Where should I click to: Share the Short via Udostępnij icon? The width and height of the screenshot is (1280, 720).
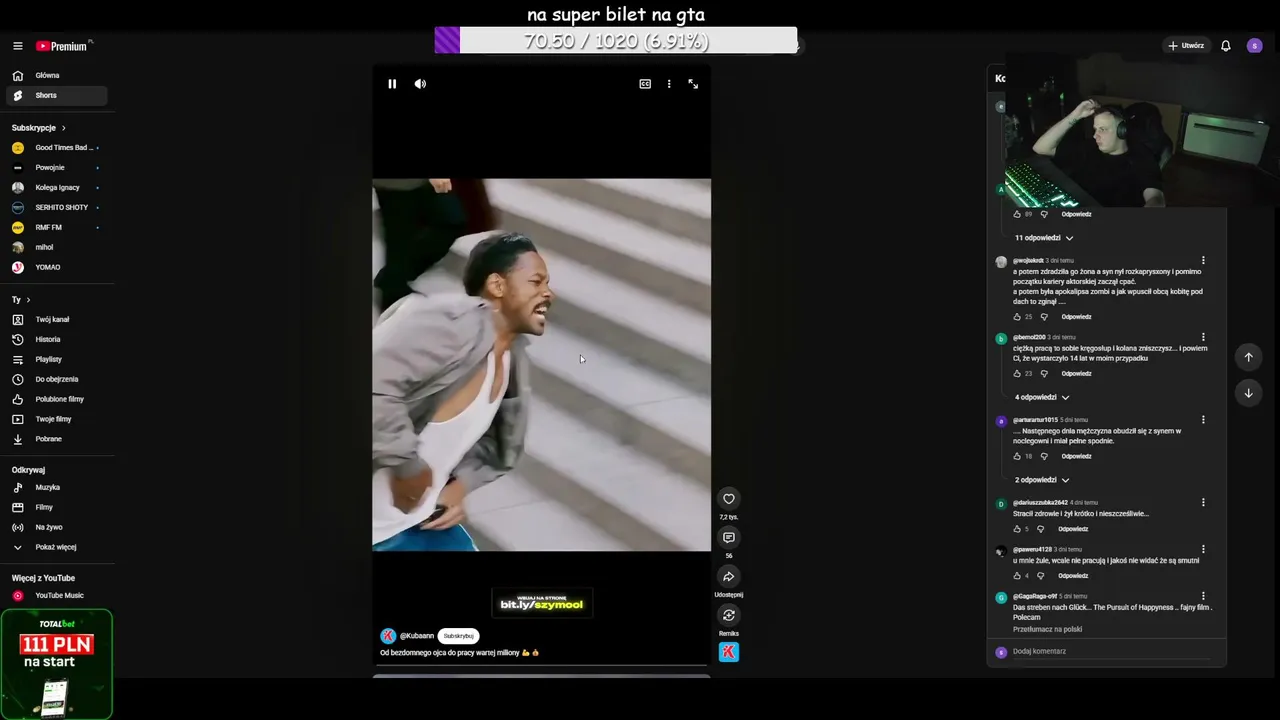tap(729, 577)
